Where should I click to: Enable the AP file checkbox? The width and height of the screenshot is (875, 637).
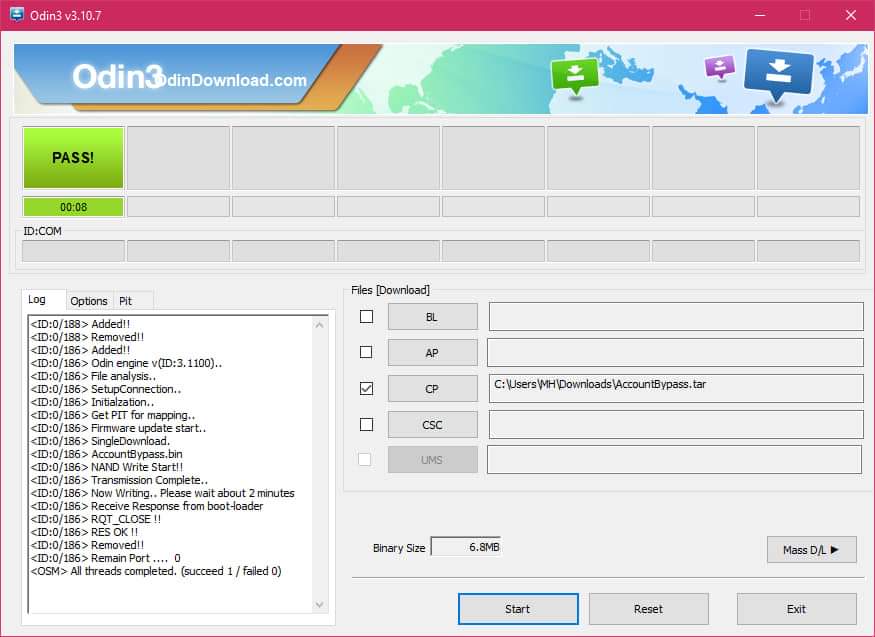point(366,353)
